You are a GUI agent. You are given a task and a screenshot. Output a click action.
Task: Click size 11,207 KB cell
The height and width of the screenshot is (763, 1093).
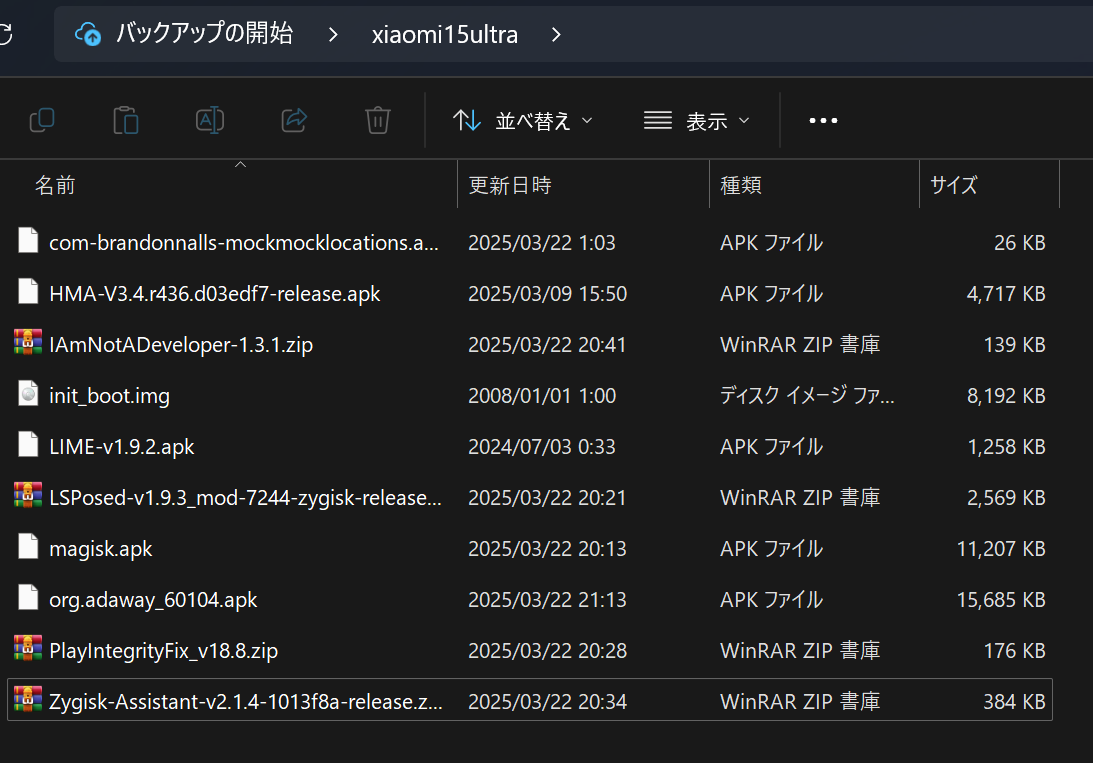[x=1001, y=549]
